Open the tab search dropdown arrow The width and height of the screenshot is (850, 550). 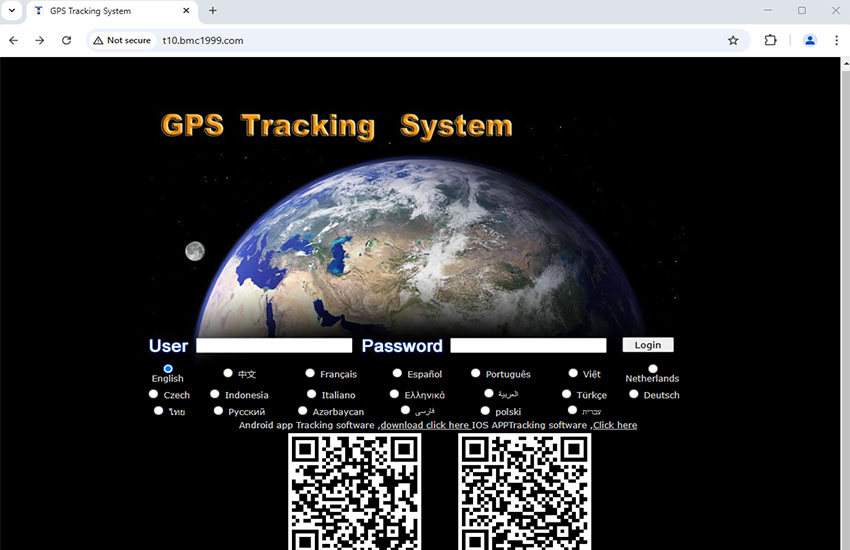tap(11, 10)
